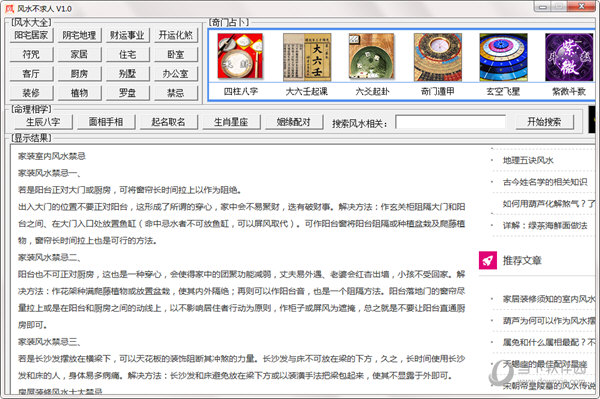Open the 六爻起卦 bowl icon
The image size is (600, 399).
click(x=371, y=56)
